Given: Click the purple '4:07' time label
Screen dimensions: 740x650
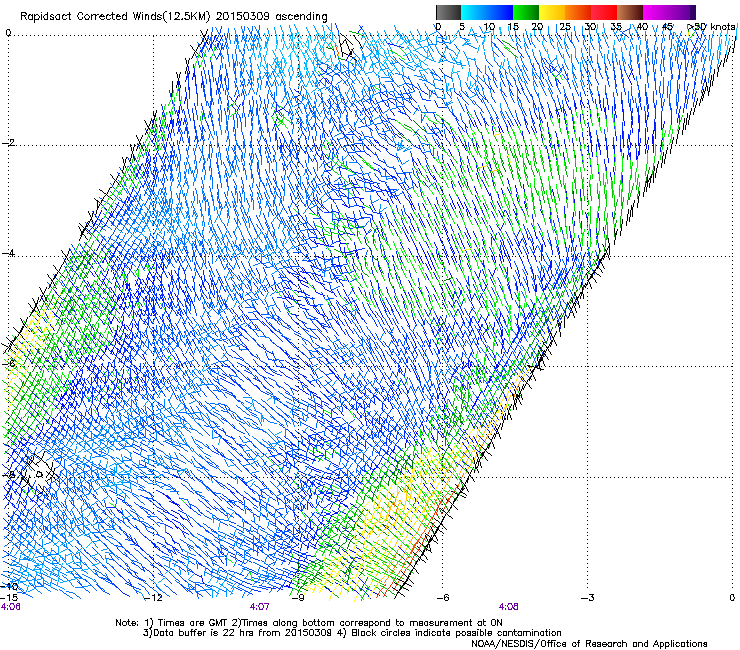Looking at the screenshot, I should (x=260, y=607).
